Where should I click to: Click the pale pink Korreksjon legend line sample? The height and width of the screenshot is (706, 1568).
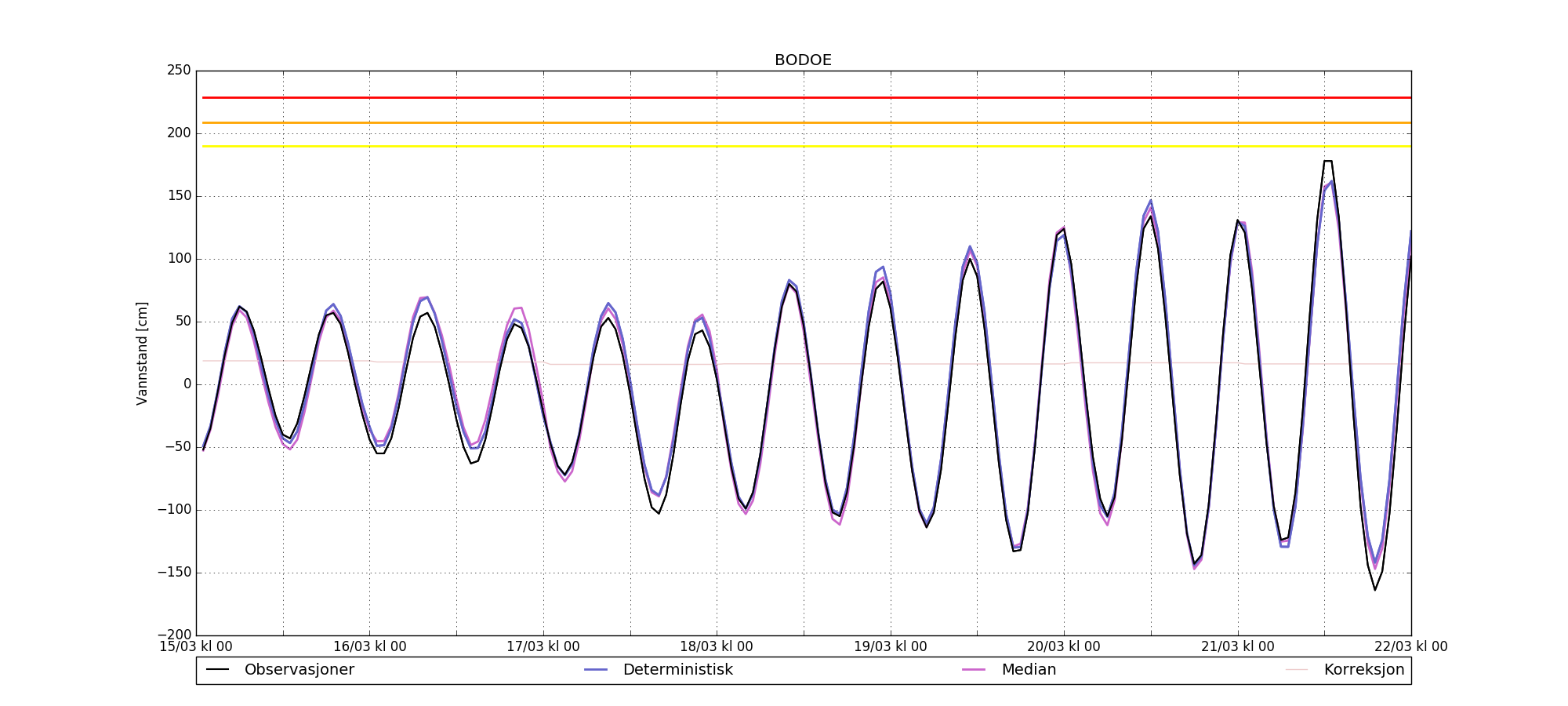tap(1297, 670)
